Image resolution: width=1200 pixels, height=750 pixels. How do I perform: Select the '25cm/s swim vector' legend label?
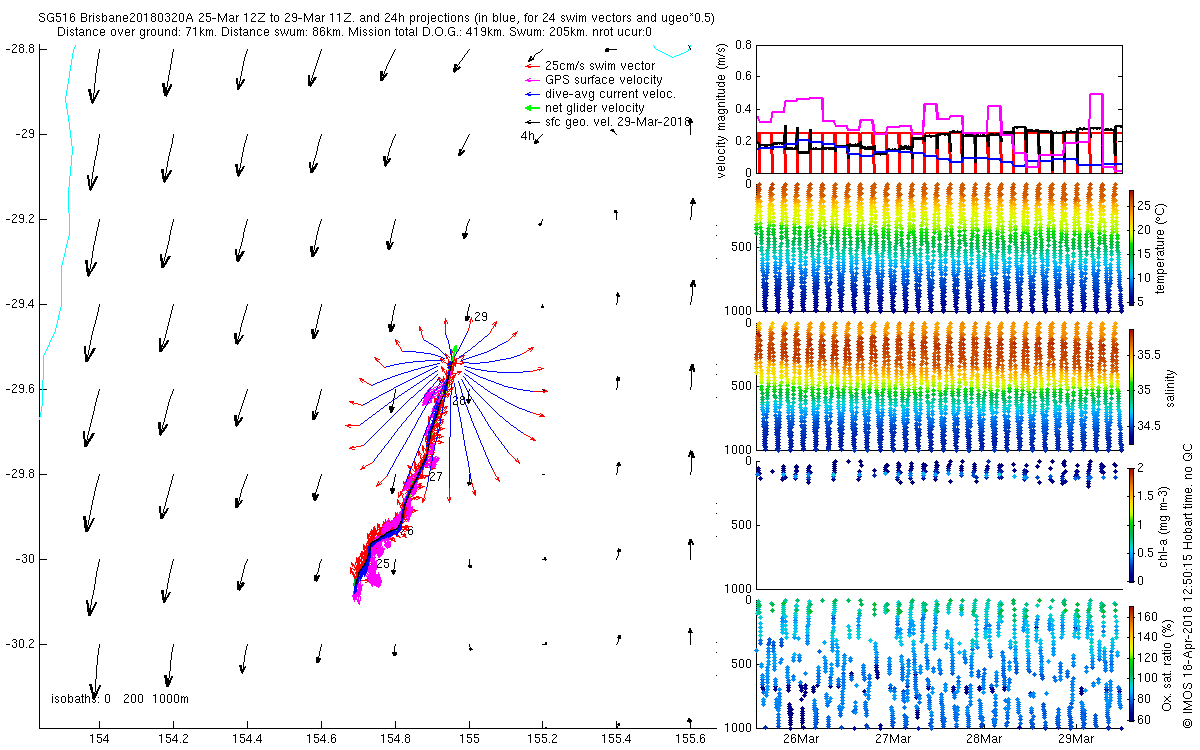[x=601, y=66]
